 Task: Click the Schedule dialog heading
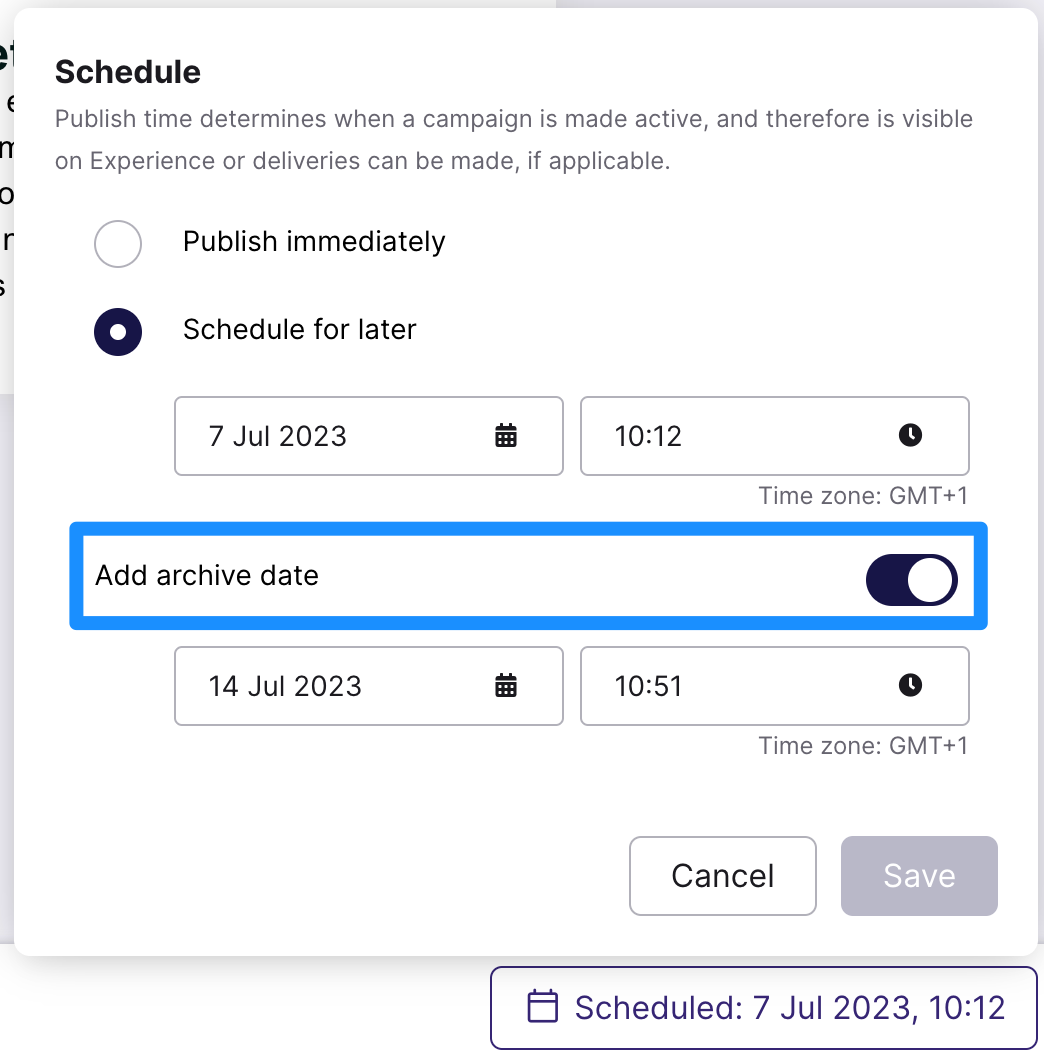(128, 72)
